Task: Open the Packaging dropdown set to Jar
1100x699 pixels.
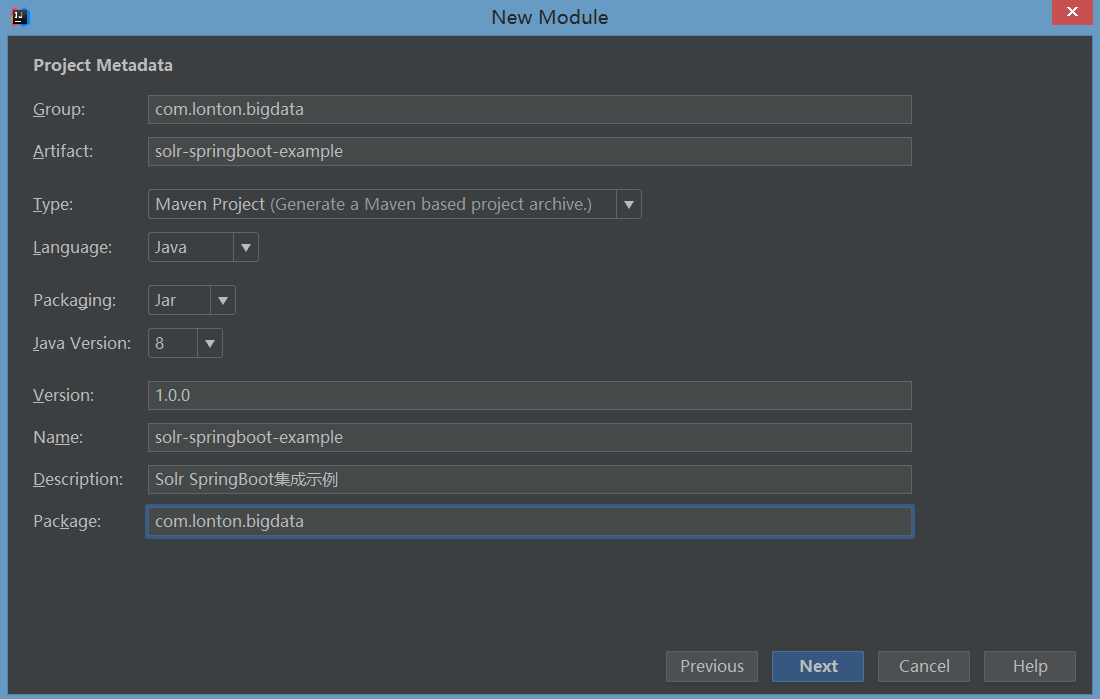Action: [222, 300]
